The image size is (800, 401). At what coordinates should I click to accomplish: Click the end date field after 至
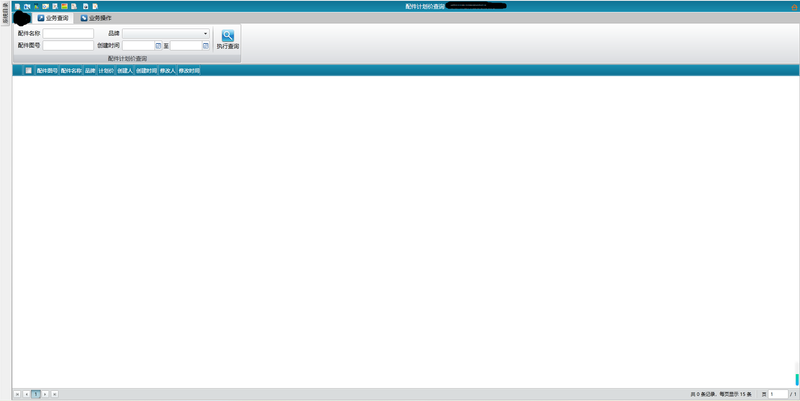coord(186,45)
